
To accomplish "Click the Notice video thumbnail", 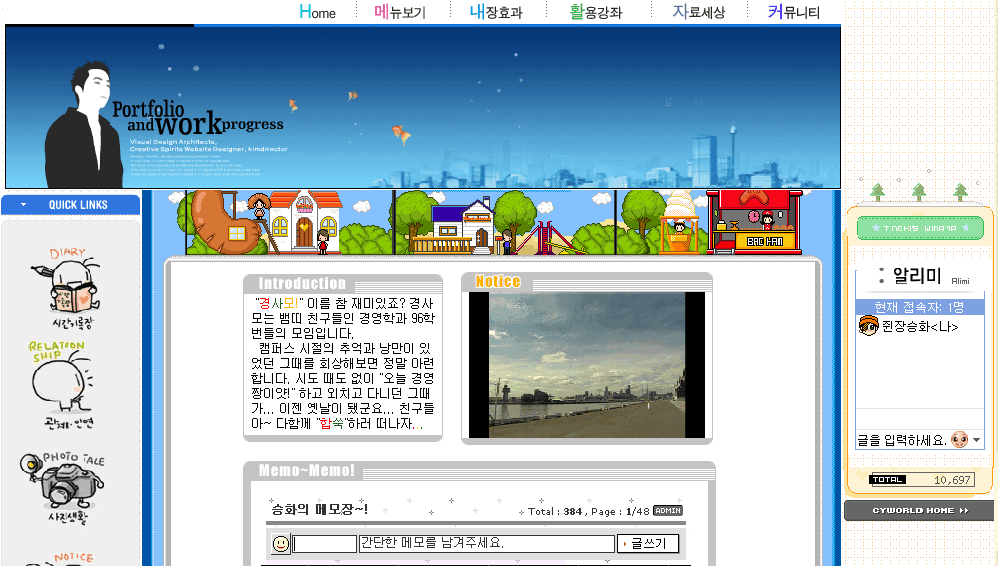I will click(586, 364).
